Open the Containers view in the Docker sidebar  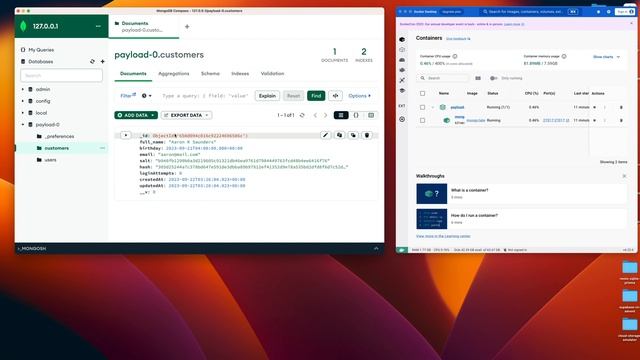402,40
